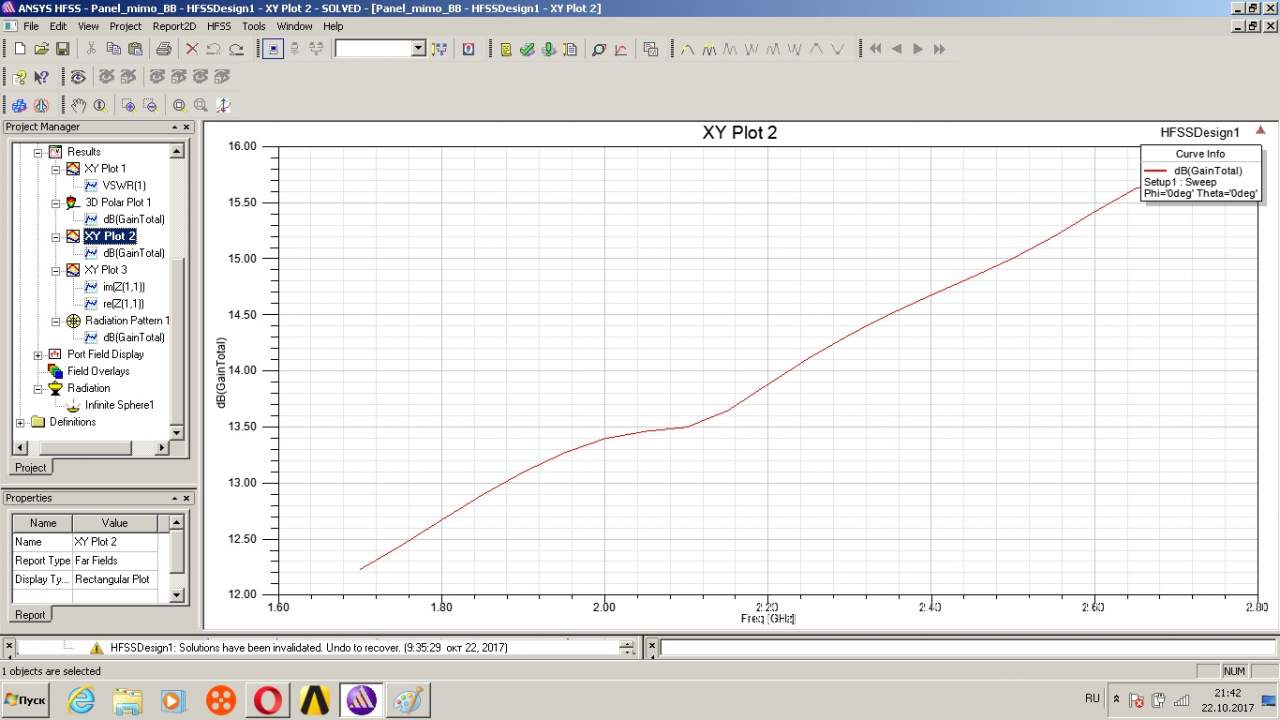Viewport: 1280px width, 720px height.
Task: Open the HFSS menu
Action: pos(218,26)
